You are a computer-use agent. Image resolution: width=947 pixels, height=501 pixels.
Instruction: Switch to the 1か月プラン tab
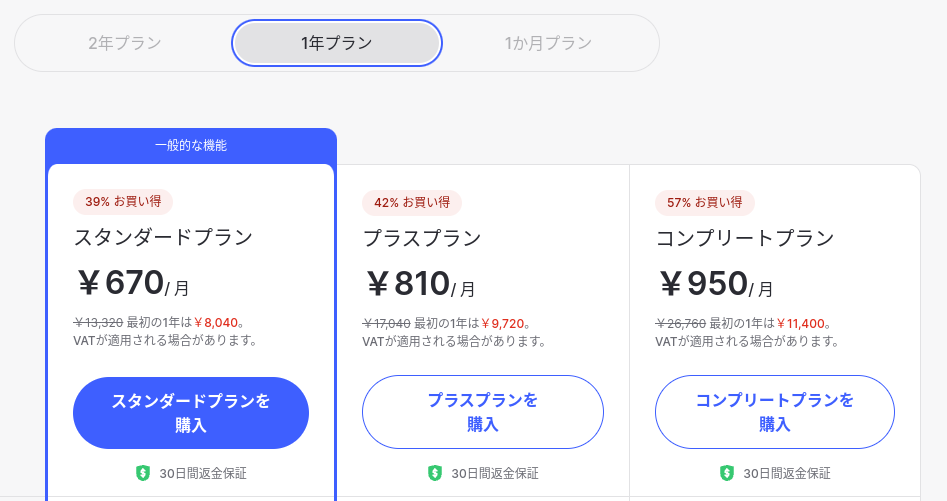coord(548,43)
